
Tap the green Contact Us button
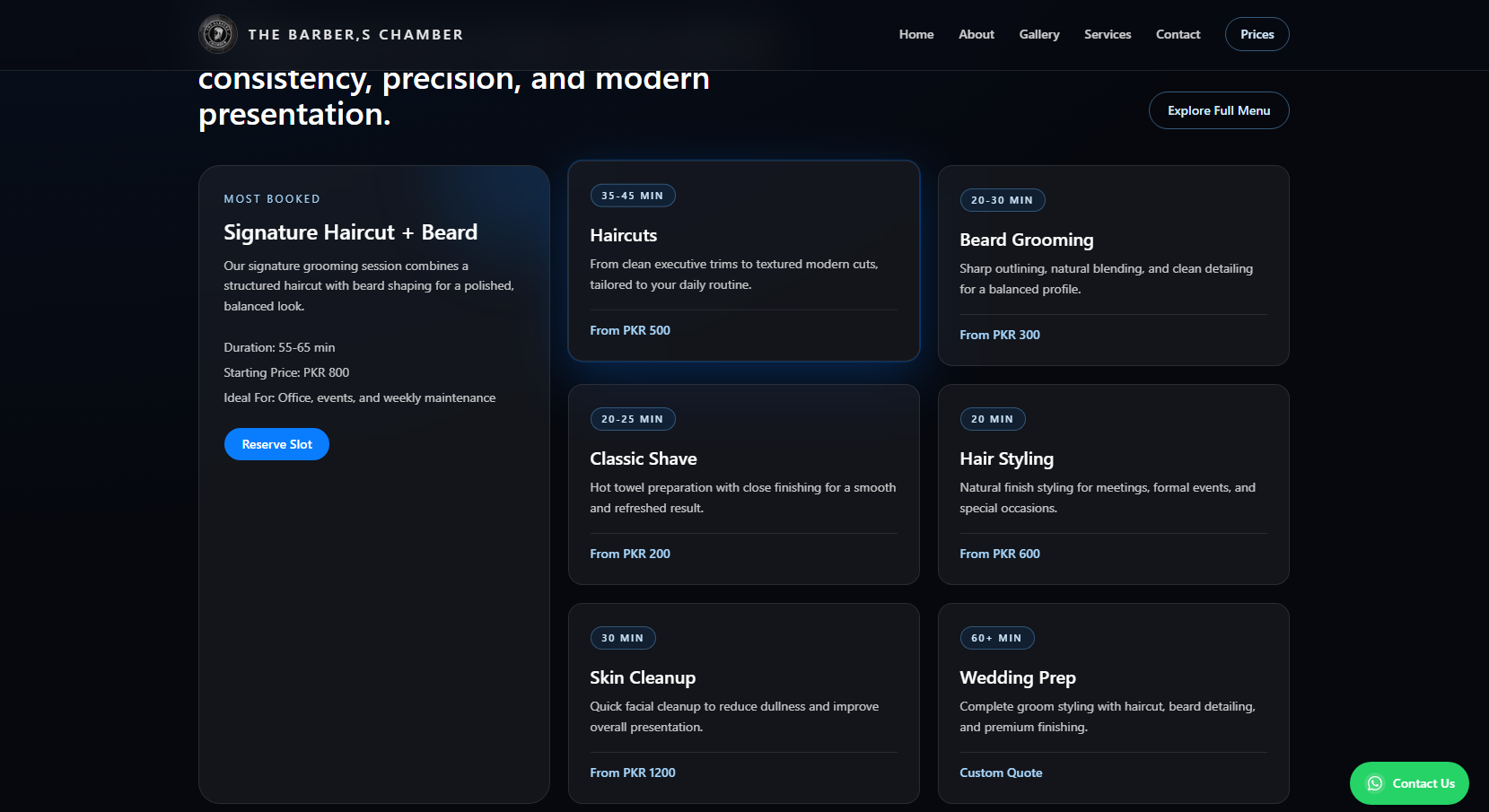click(1408, 783)
